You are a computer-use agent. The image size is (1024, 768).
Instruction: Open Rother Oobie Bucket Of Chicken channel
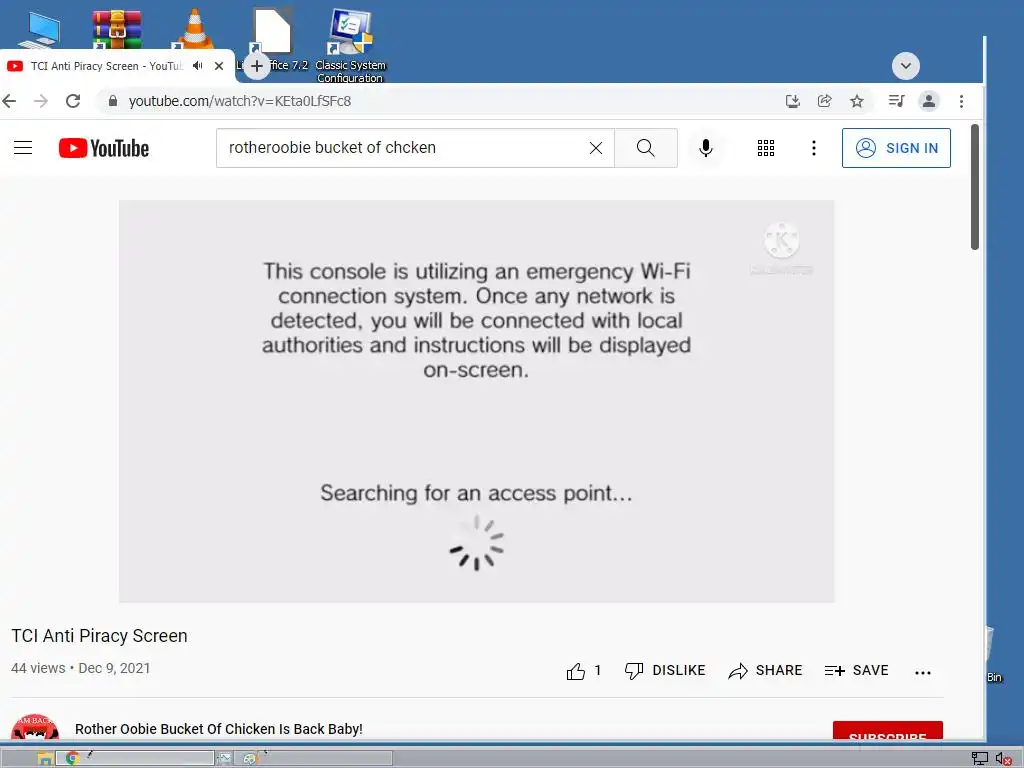click(x=219, y=729)
